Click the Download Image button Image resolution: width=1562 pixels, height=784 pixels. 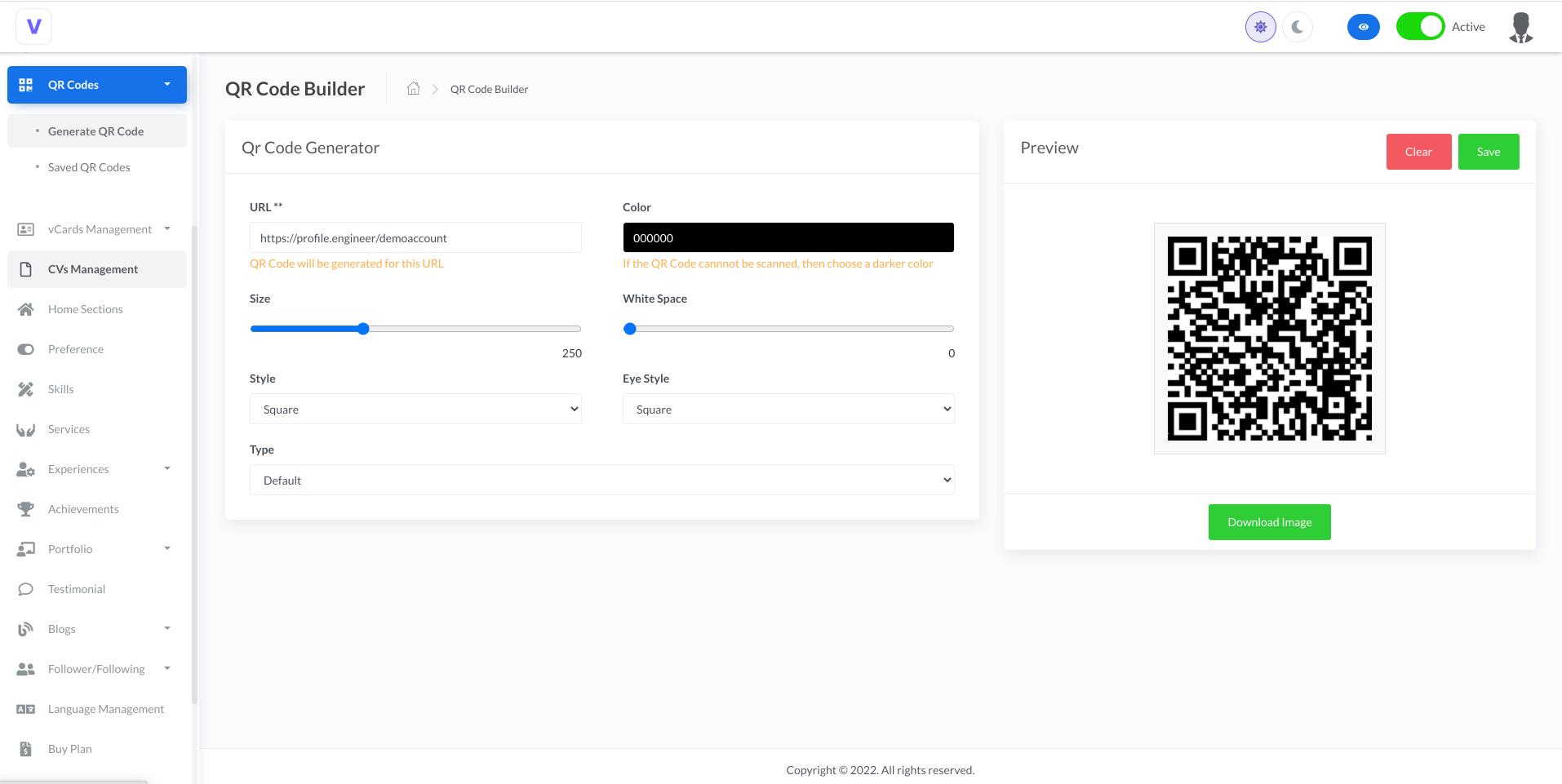pos(1268,521)
